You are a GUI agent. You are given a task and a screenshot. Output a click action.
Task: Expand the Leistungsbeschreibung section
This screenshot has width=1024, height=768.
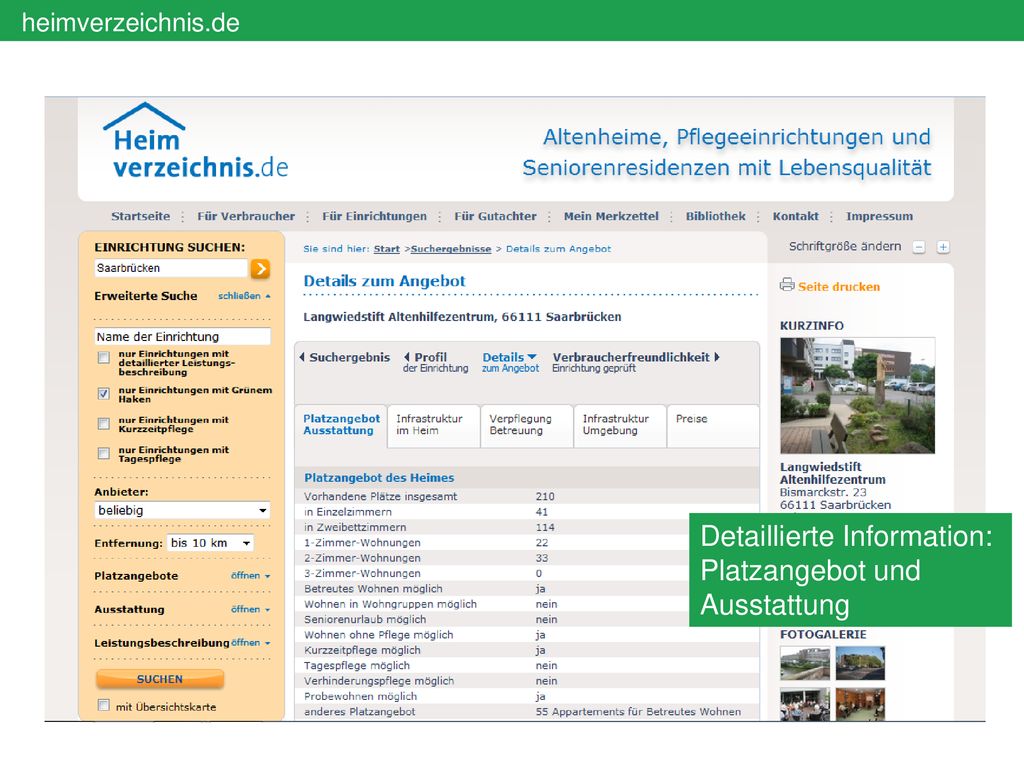tap(250, 643)
